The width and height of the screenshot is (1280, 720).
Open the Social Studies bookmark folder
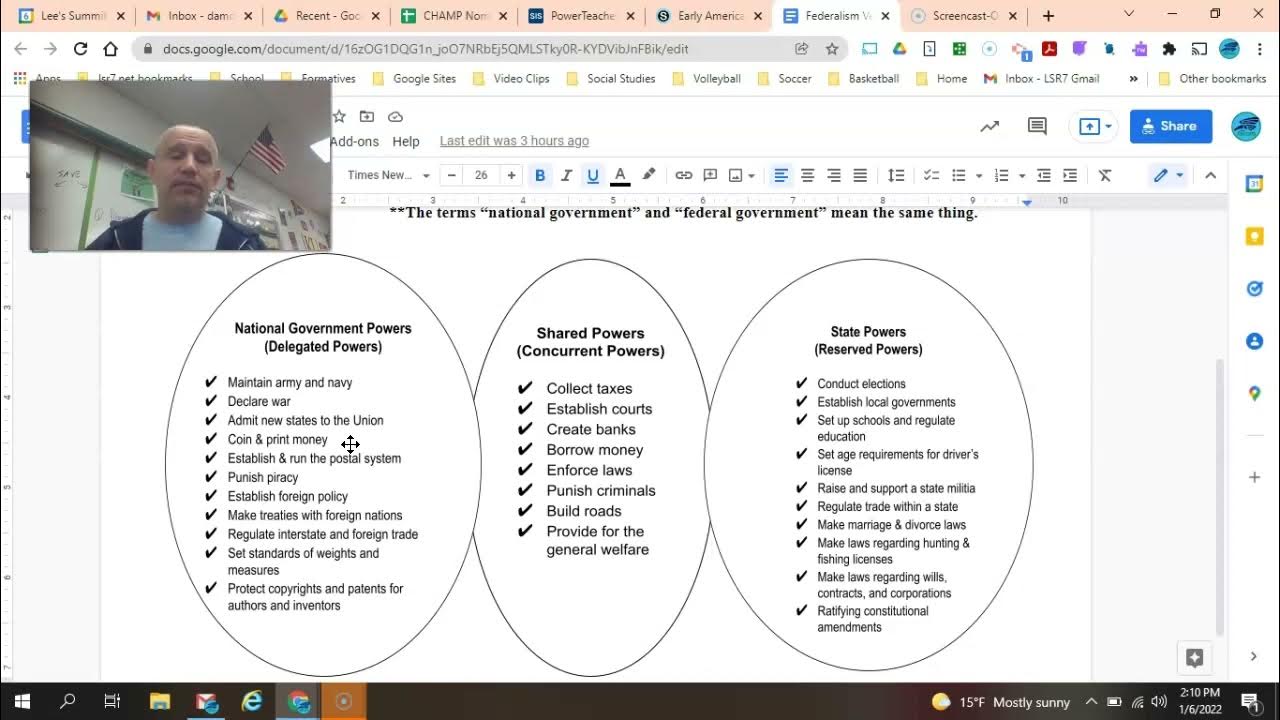(610, 78)
